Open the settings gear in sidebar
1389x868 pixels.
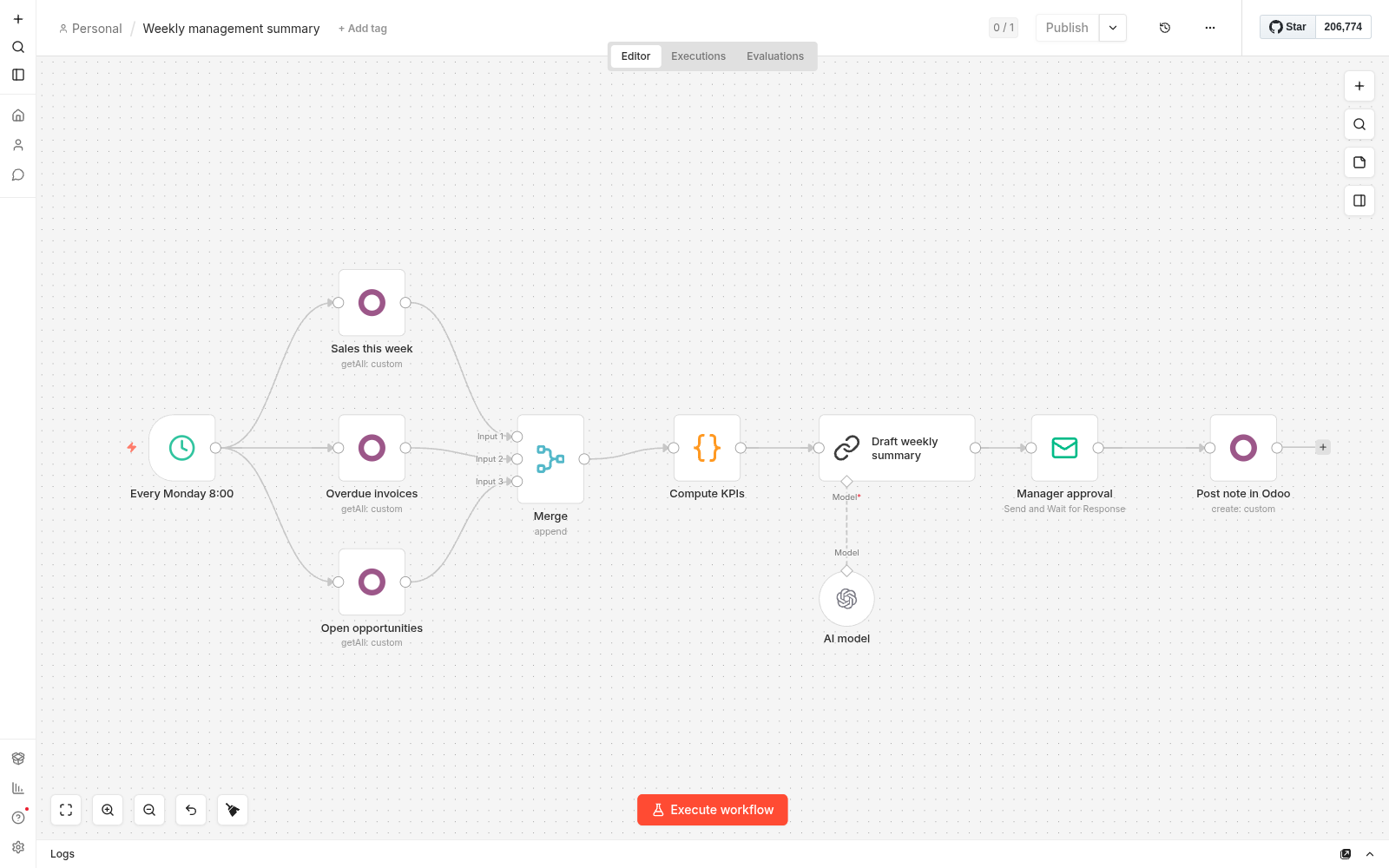pyautogui.click(x=18, y=847)
